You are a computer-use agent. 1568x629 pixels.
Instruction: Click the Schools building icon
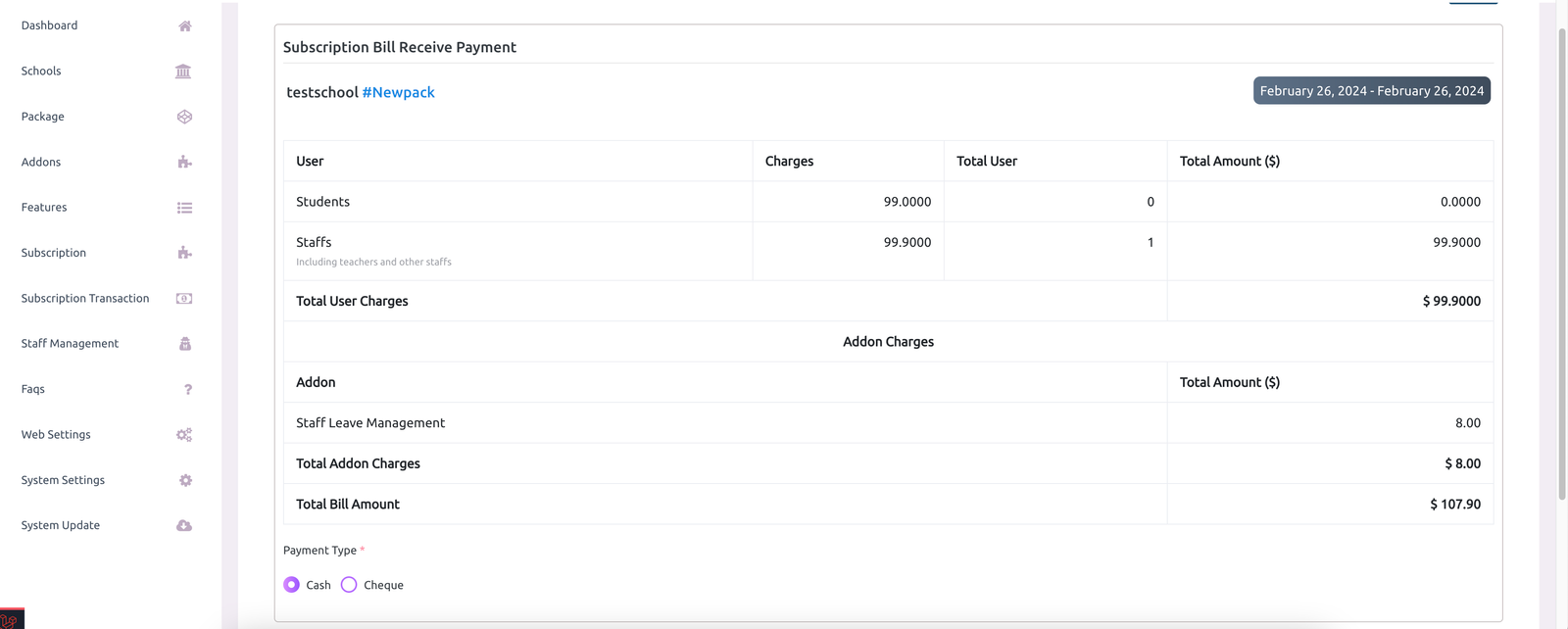click(183, 72)
